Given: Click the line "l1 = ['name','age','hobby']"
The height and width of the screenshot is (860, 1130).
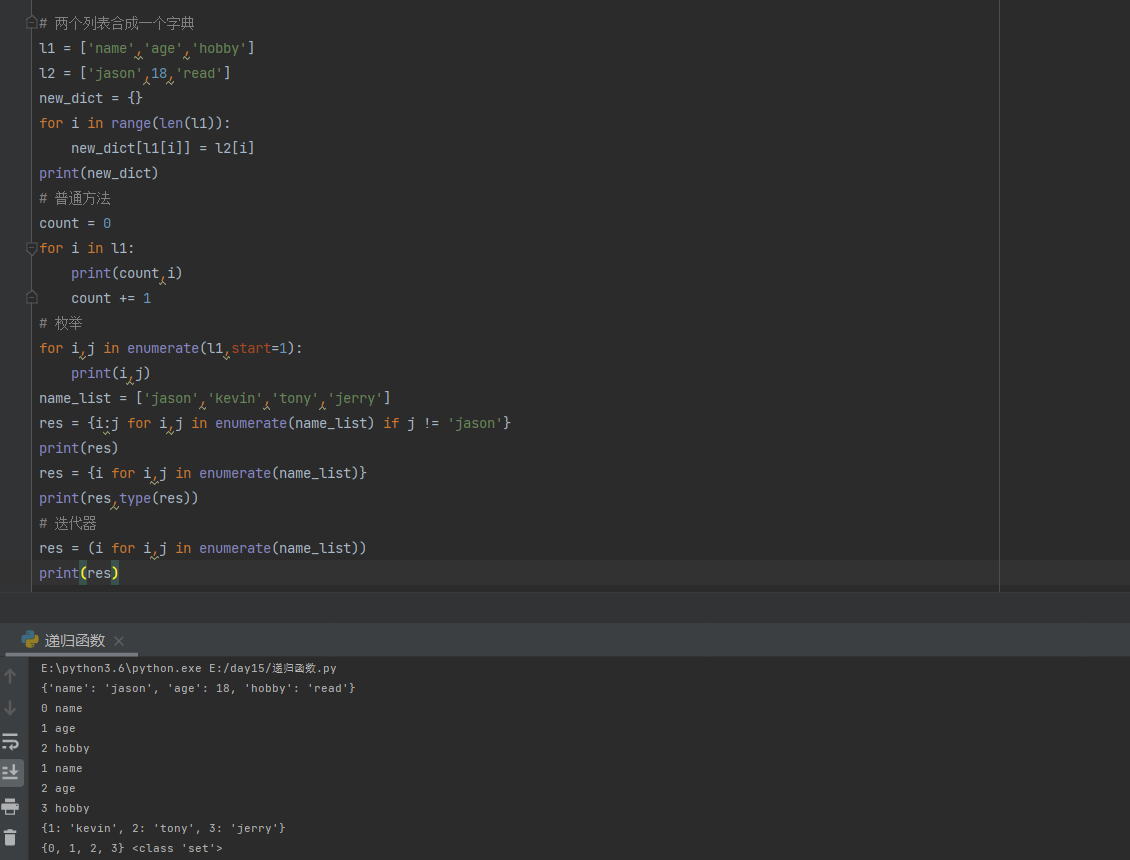Looking at the screenshot, I should (147, 48).
